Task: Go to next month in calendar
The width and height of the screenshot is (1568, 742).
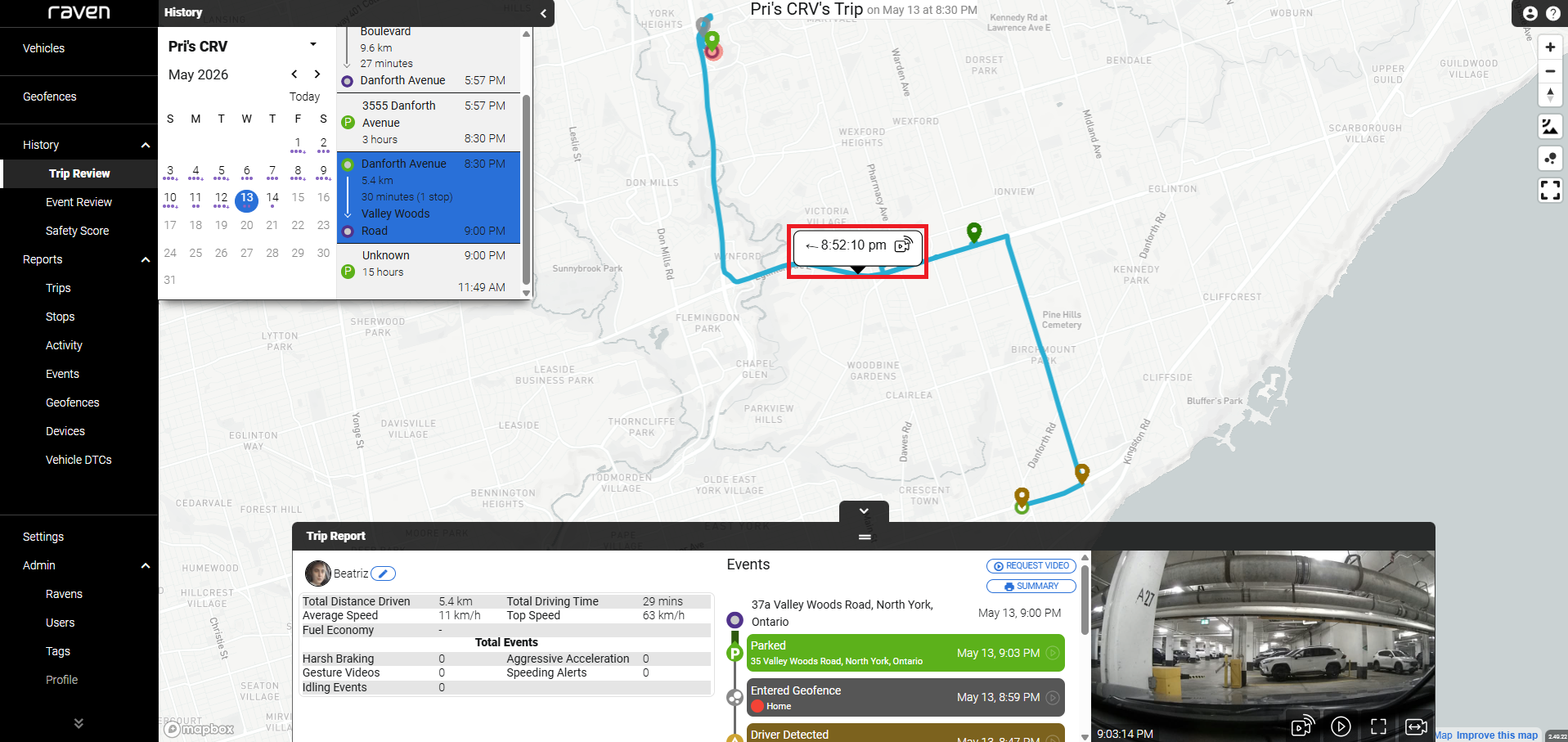Action: [317, 74]
